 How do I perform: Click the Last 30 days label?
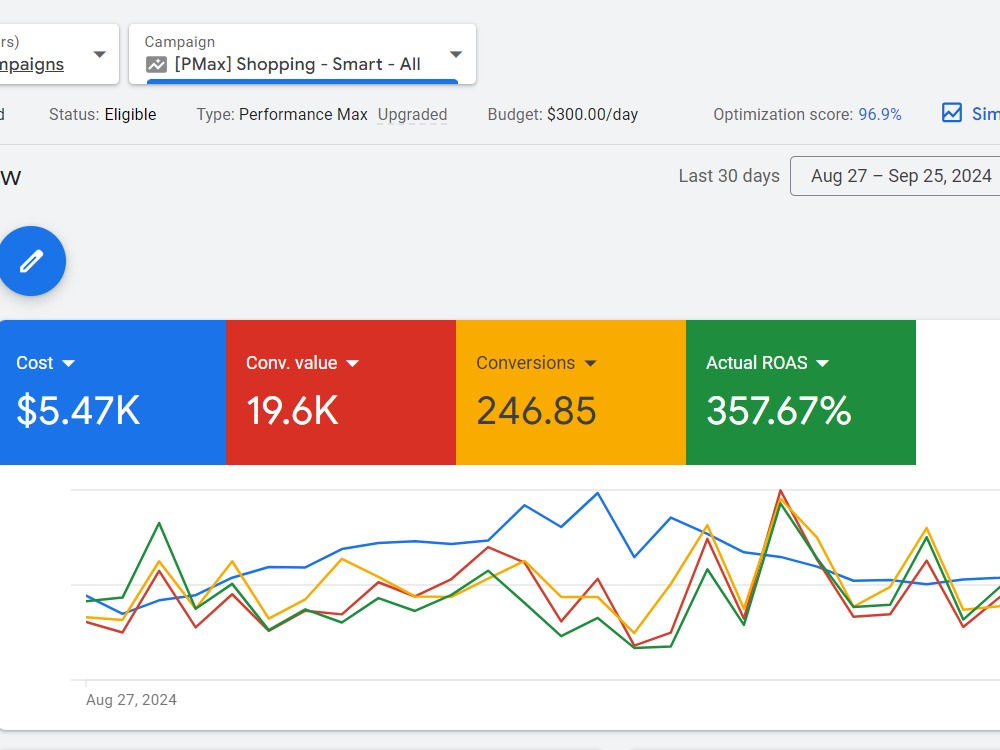click(x=729, y=176)
